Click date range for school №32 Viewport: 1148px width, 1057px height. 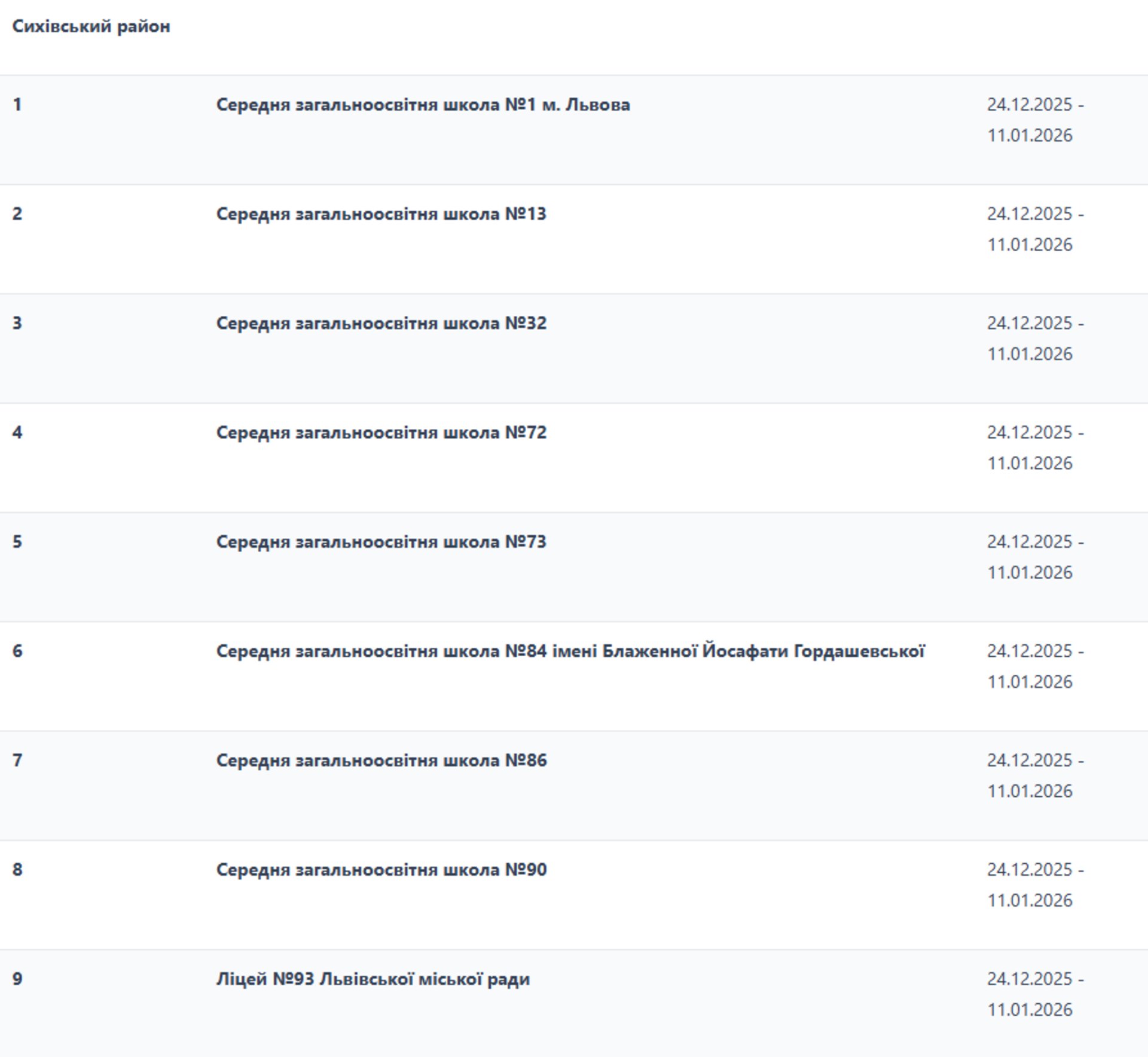pos(1034,339)
